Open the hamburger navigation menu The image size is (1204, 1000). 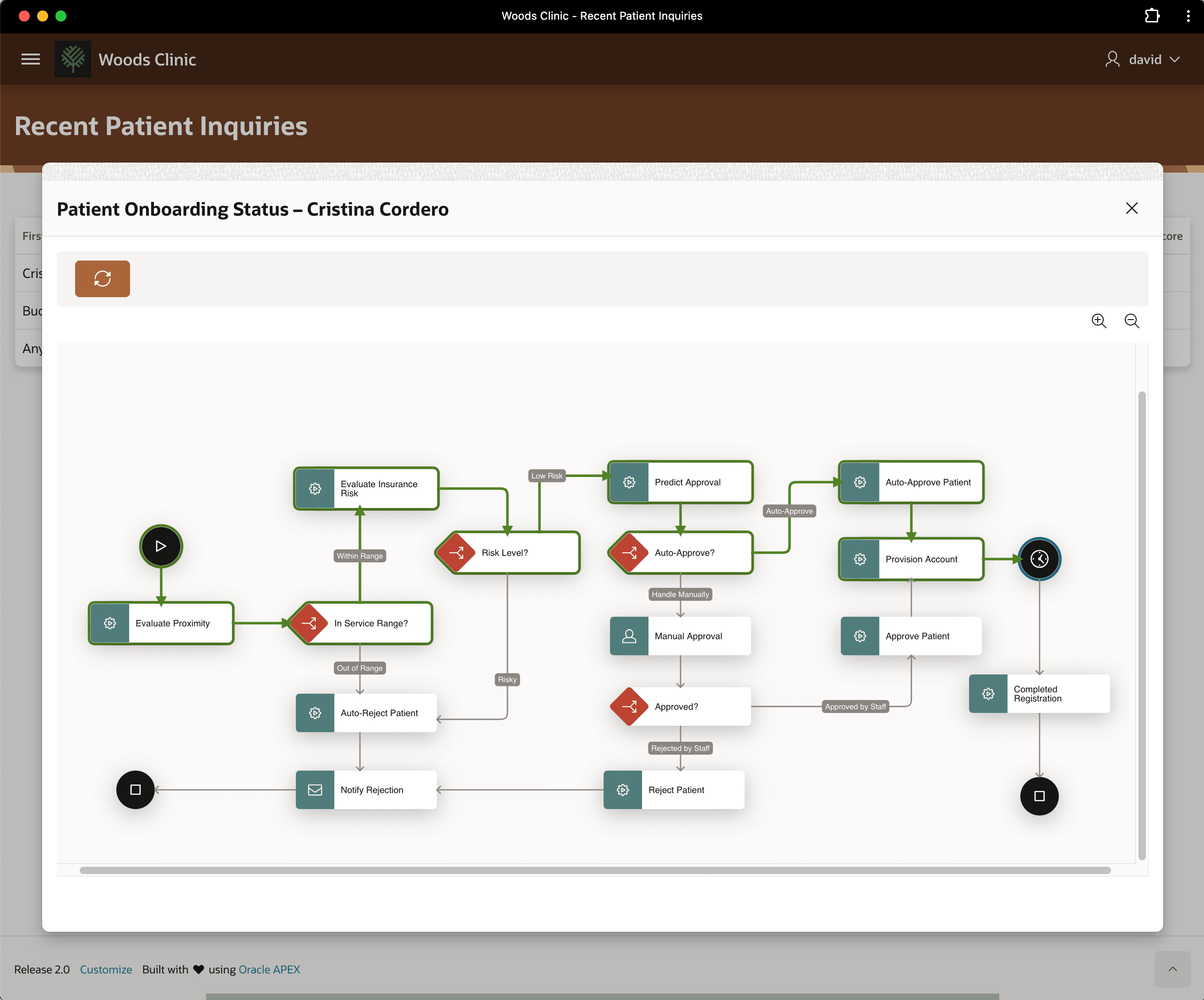pyautogui.click(x=30, y=59)
